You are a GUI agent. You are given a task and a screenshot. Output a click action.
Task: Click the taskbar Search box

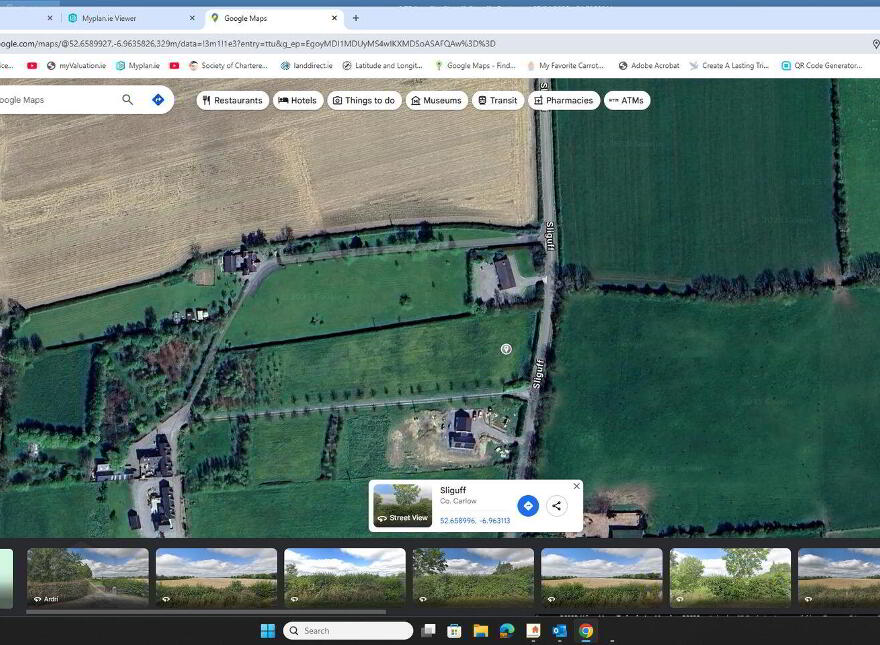coord(348,630)
